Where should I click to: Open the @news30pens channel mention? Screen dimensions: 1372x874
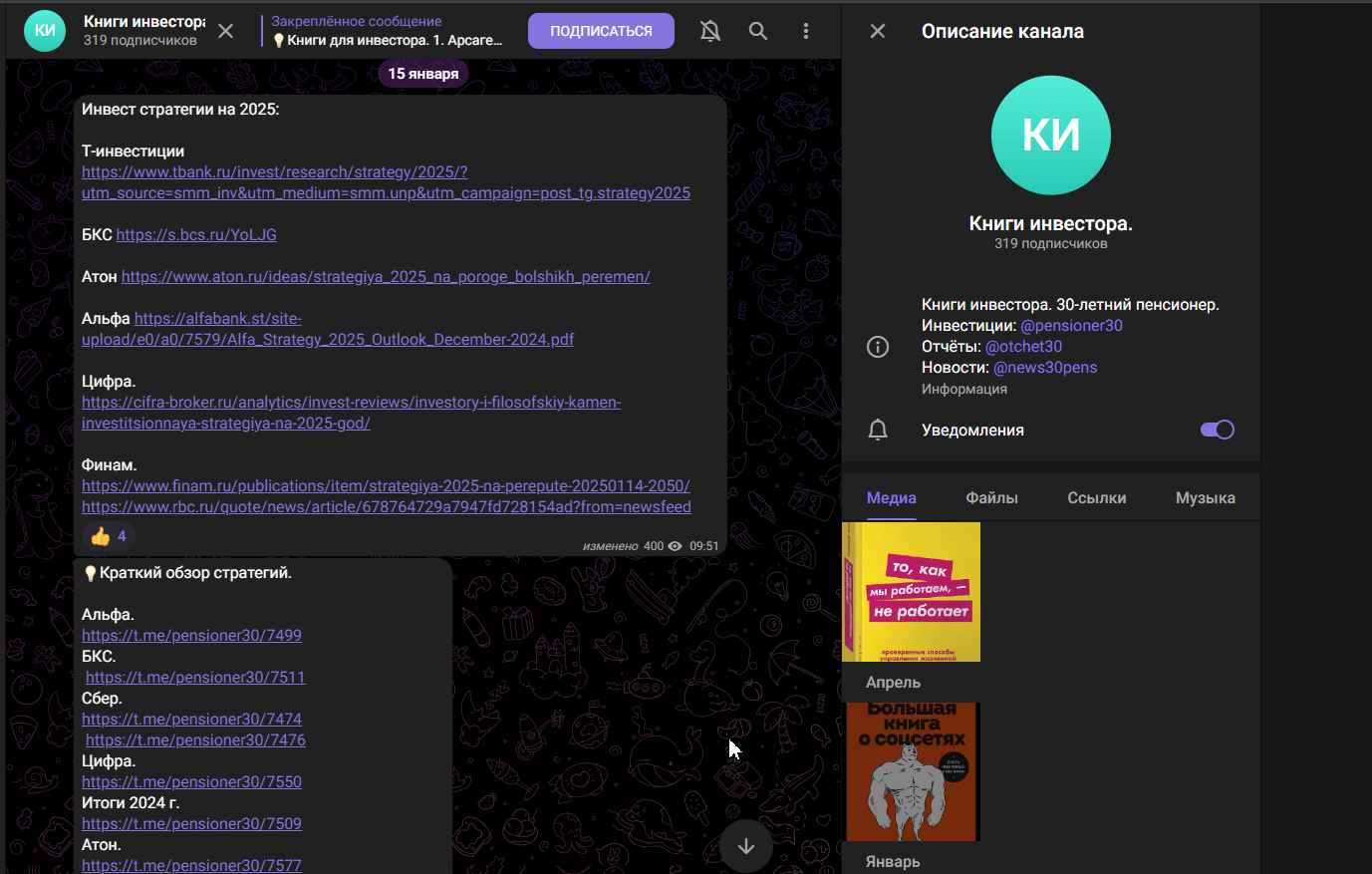[1045, 368]
